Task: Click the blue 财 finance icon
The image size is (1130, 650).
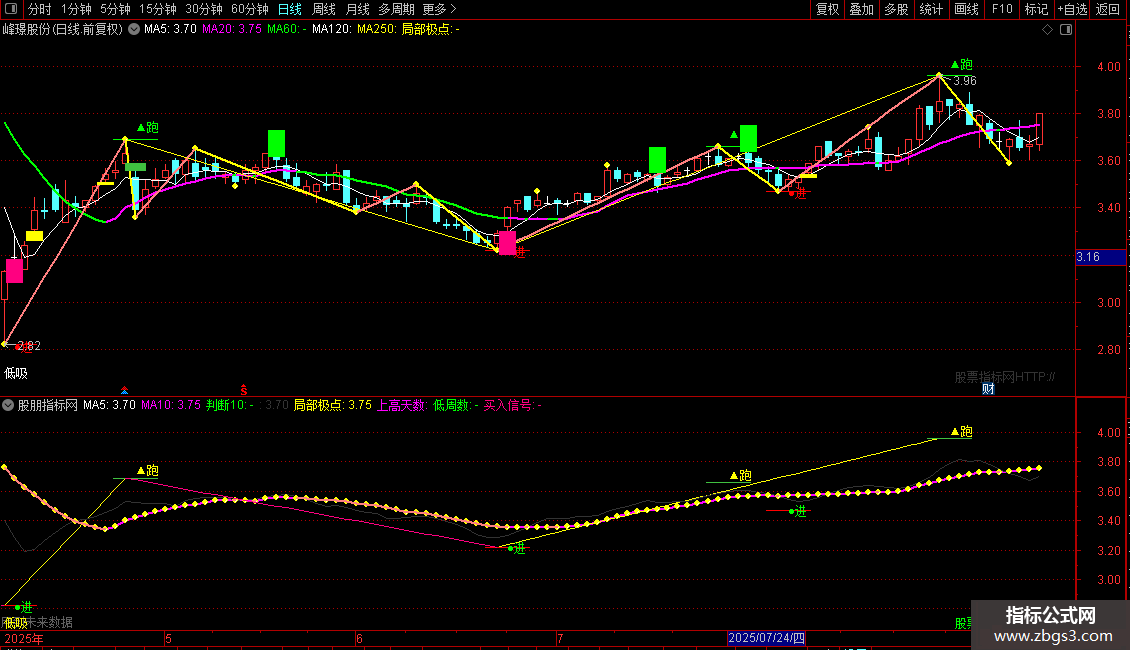Action: [x=988, y=389]
